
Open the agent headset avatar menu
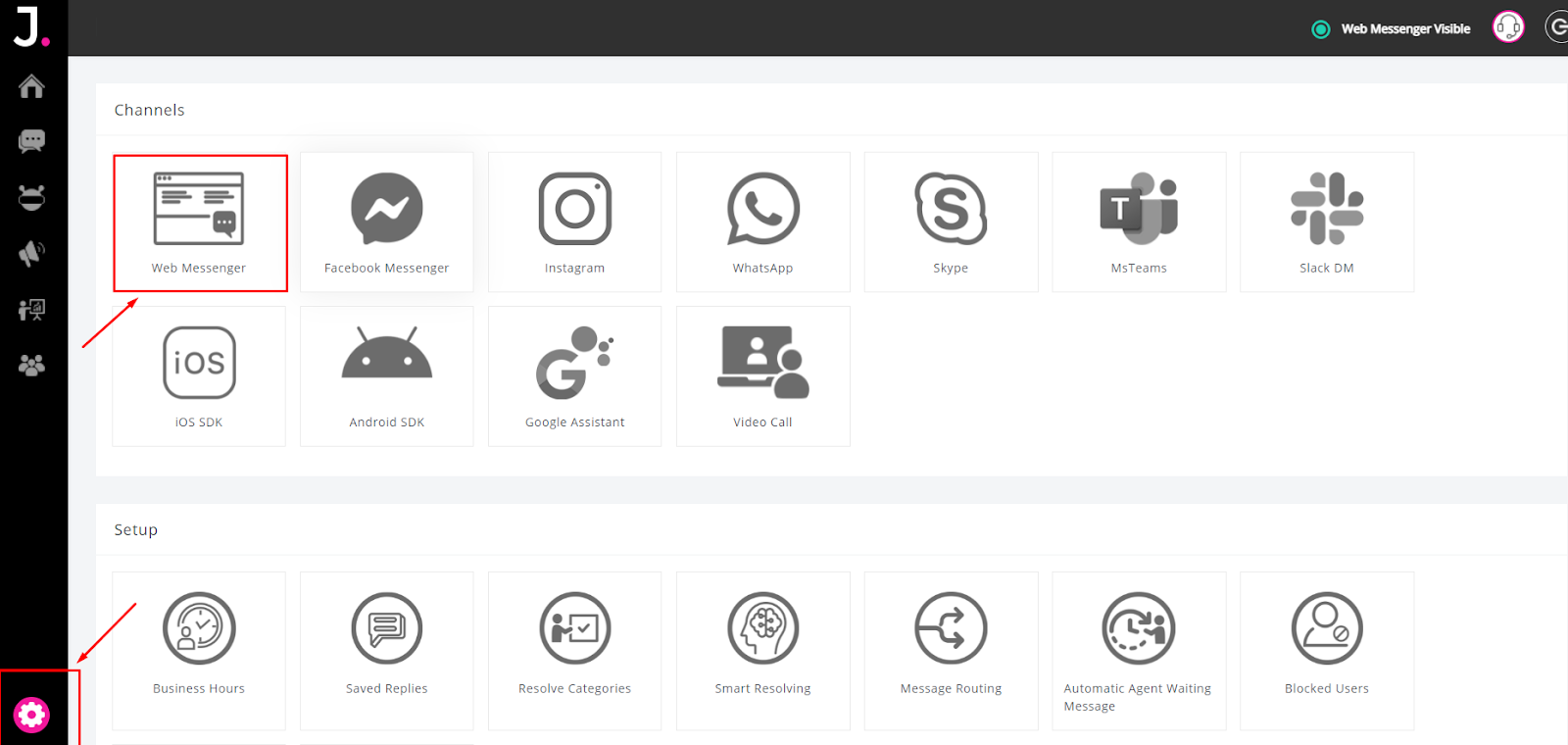click(1508, 27)
